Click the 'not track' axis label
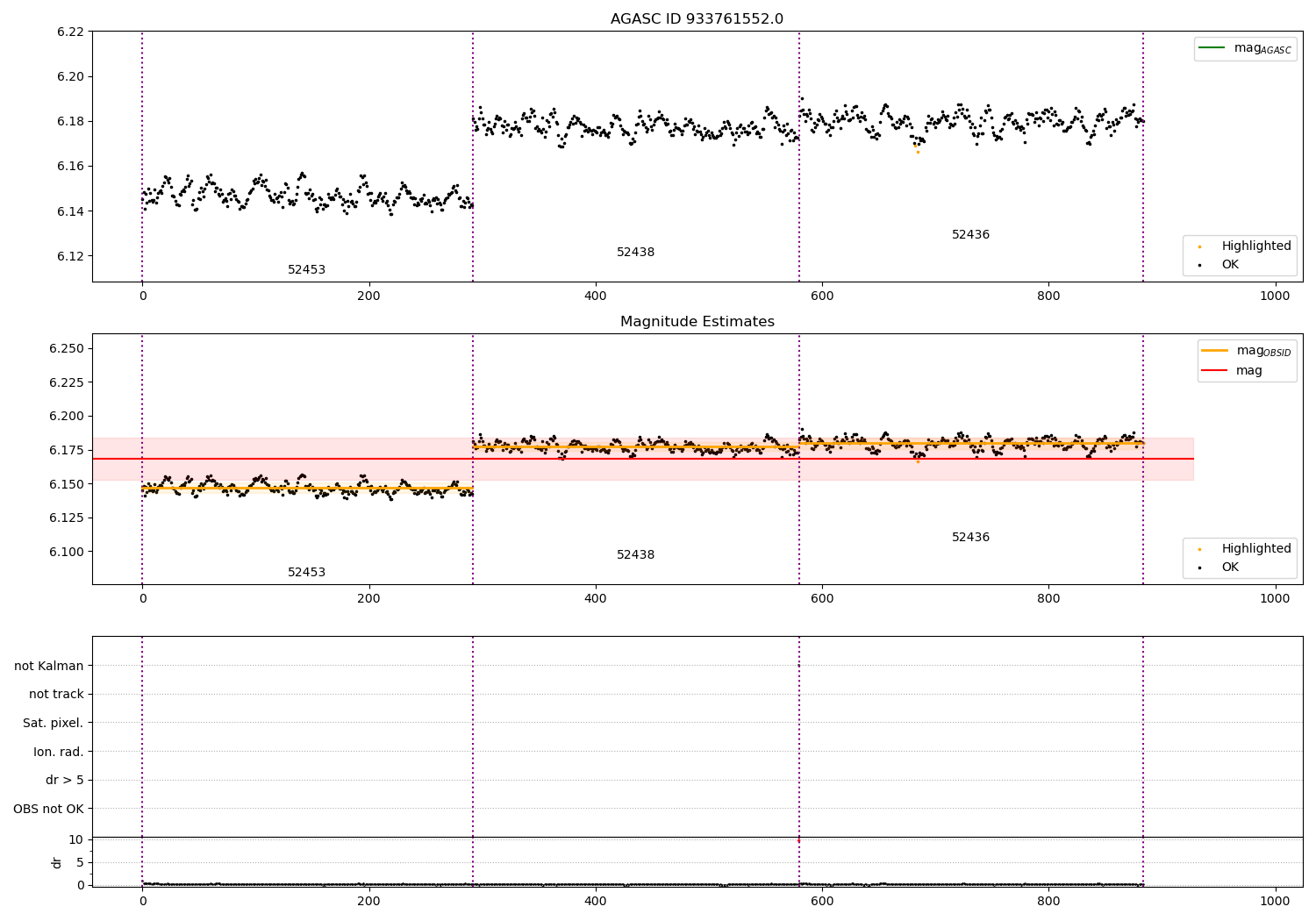Image resolution: width=1316 pixels, height=921 pixels. (56, 695)
